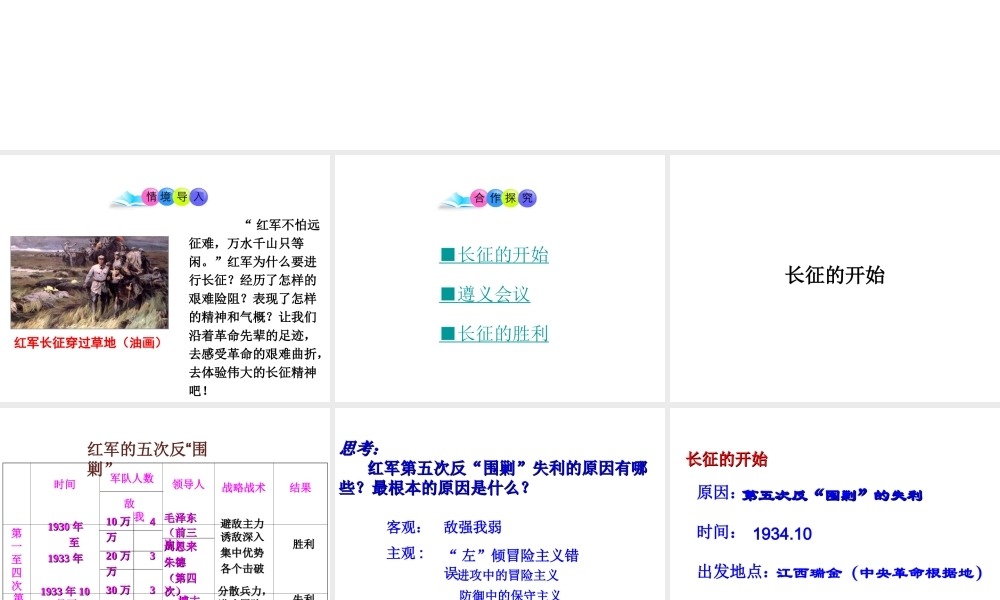
Task: Click the 思考: heading in blue
Action: point(360,449)
